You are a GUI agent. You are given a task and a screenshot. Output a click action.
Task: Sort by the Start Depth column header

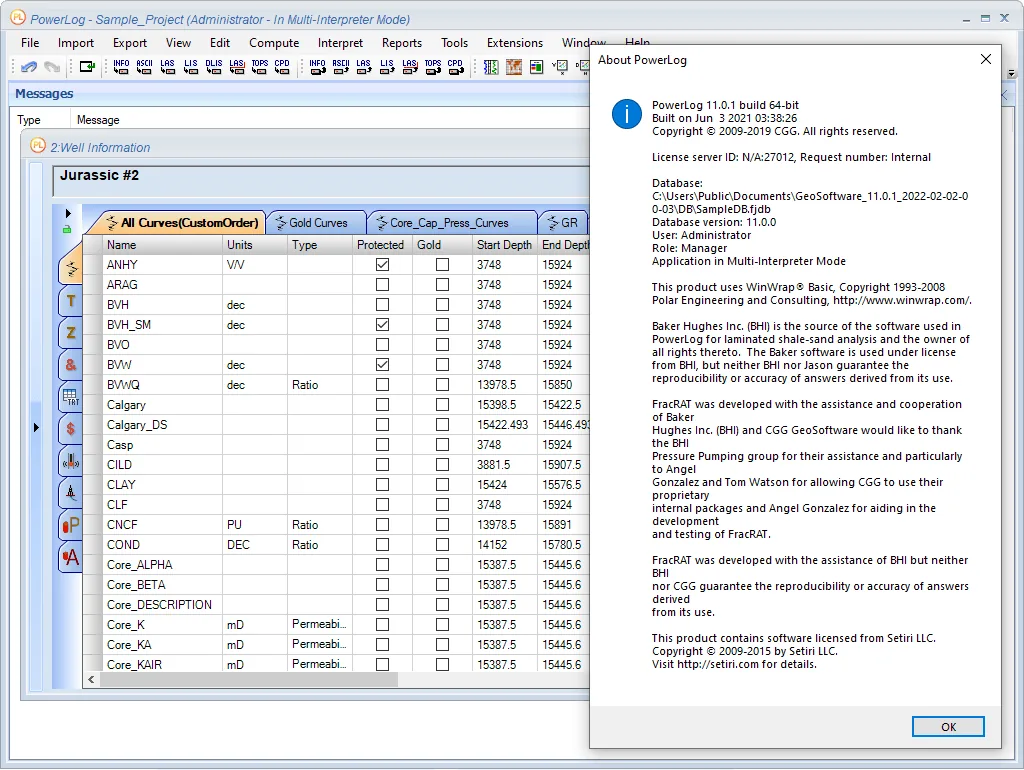(504, 245)
